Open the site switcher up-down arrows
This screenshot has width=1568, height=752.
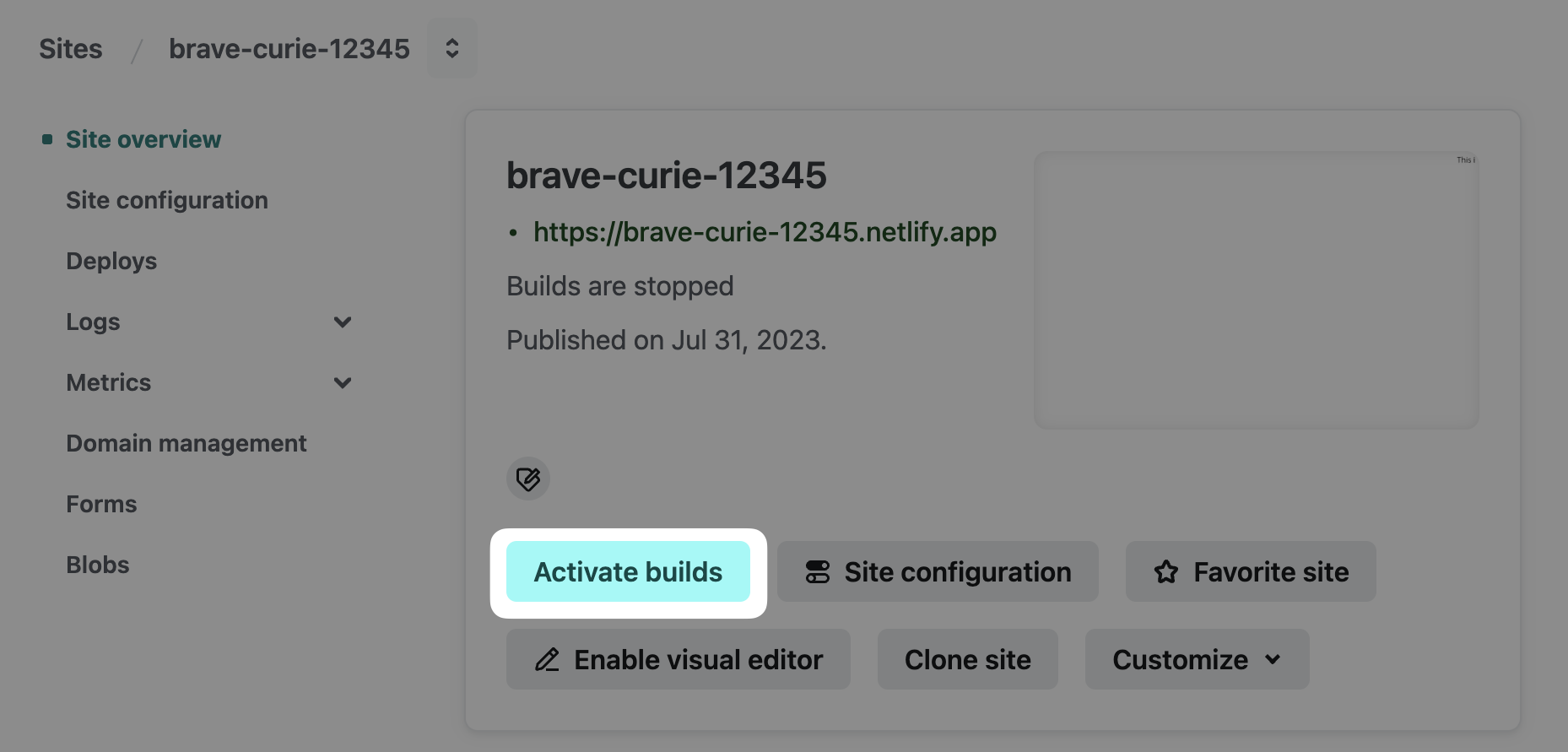pos(452,49)
